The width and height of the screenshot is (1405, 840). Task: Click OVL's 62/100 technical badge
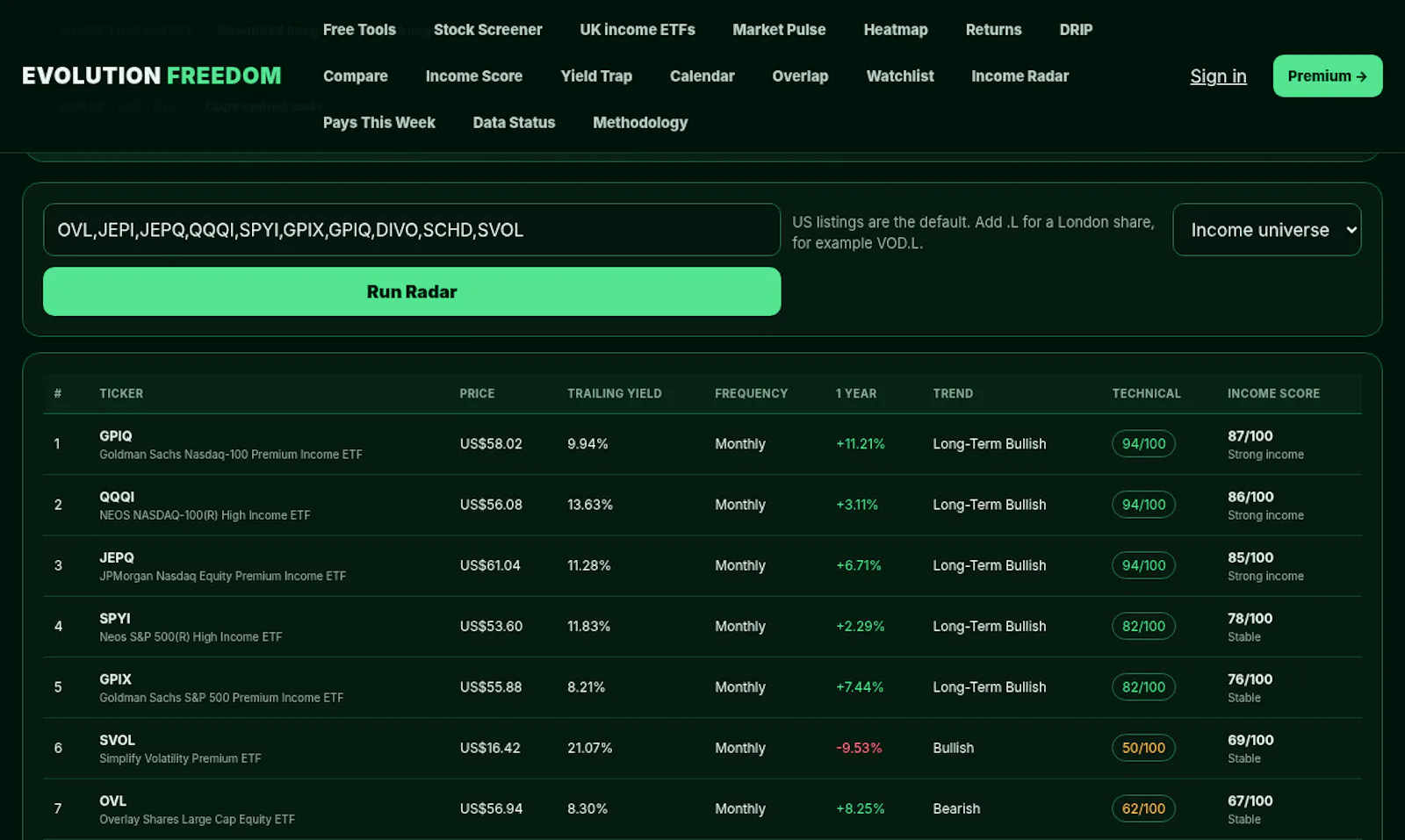click(1143, 808)
